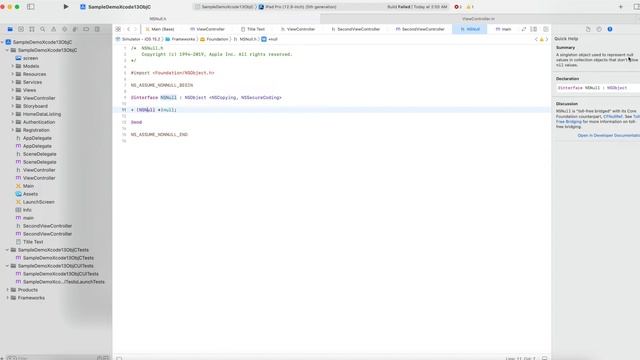Show the File inspector
640x360 pixels.
coord(588,29)
